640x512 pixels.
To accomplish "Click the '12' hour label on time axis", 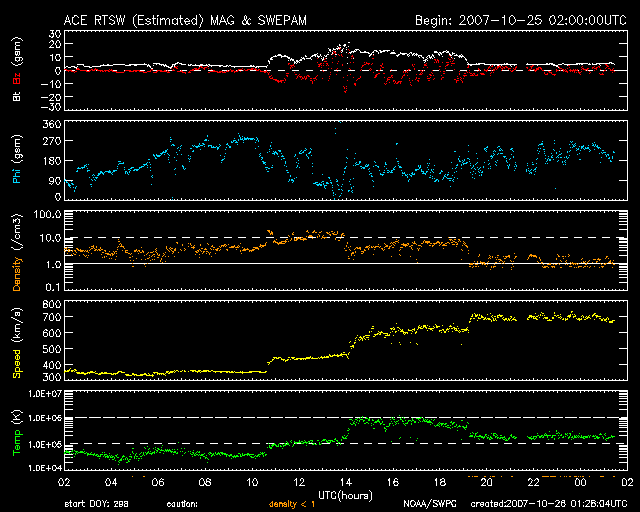I will (299, 482).
